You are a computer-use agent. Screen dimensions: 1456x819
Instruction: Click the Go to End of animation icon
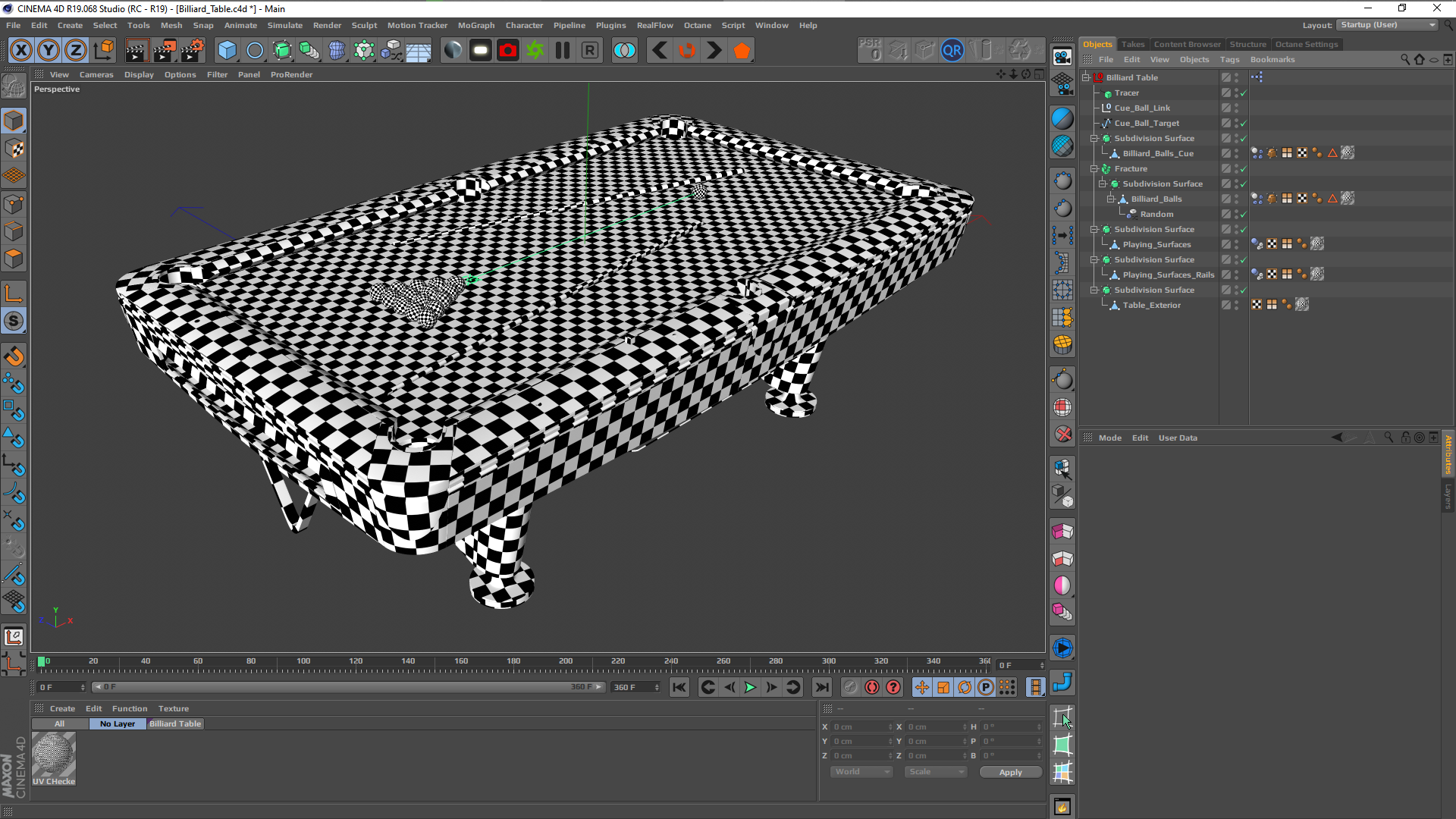click(x=822, y=687)
